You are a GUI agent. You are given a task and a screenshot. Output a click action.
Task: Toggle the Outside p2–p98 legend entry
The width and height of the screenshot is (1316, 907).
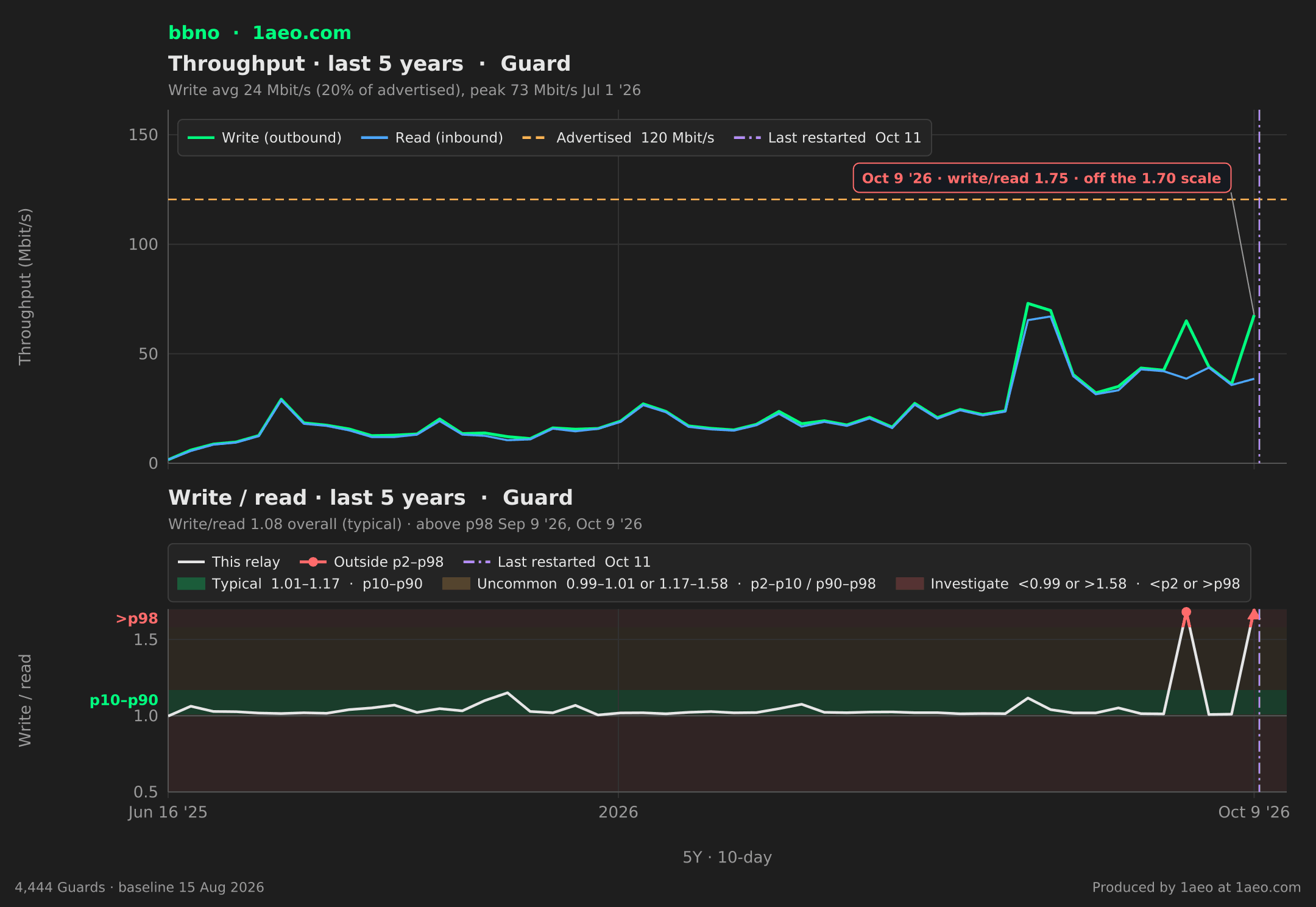tap(372, 562)
